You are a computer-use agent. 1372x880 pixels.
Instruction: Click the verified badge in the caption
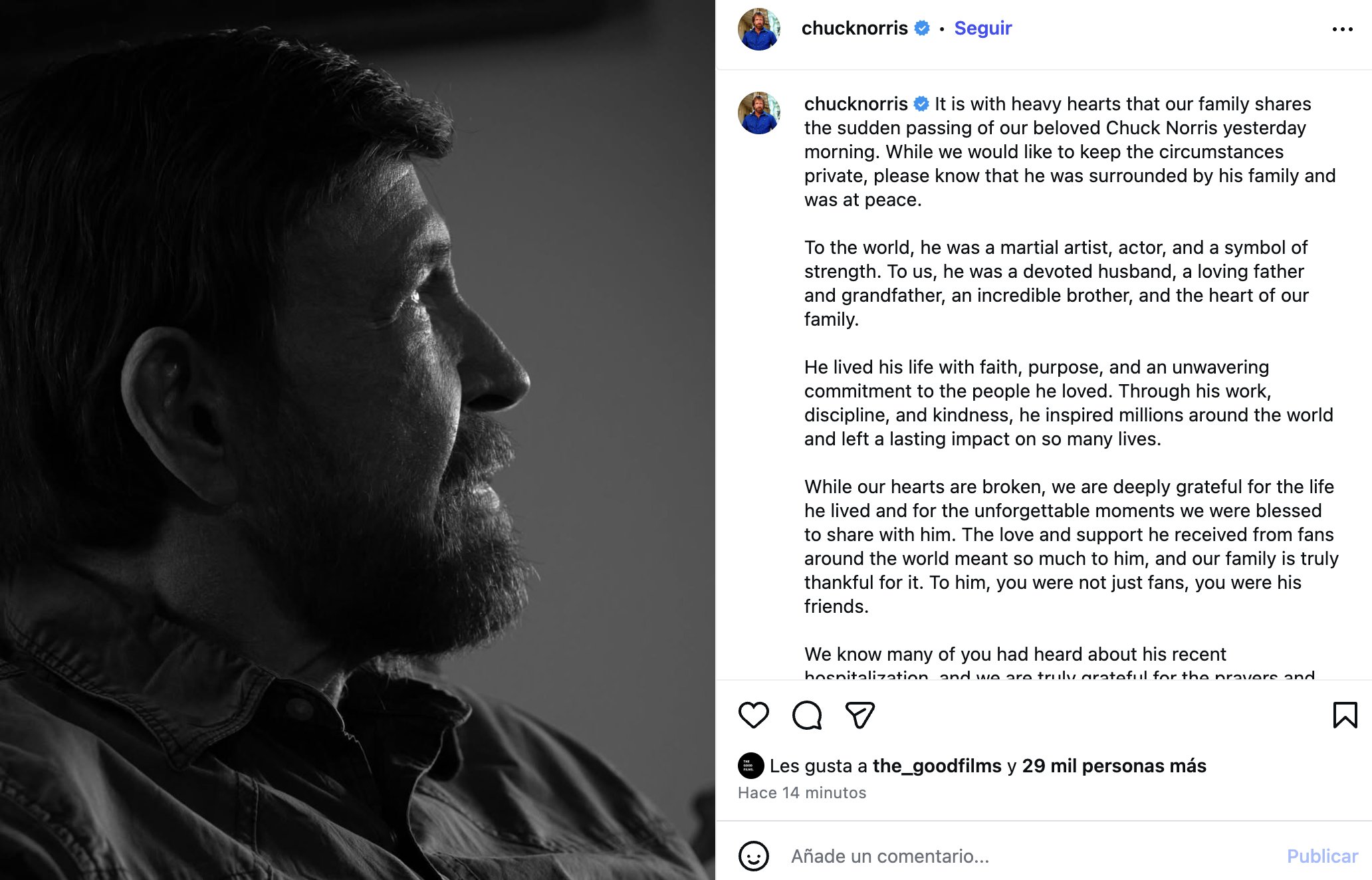click(921, 104)
